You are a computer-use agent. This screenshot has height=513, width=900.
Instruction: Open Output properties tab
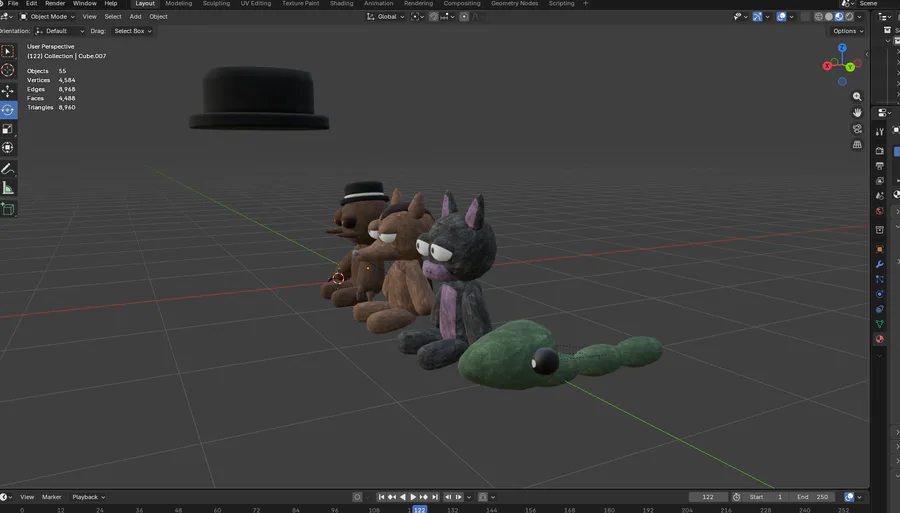[879, 166]
